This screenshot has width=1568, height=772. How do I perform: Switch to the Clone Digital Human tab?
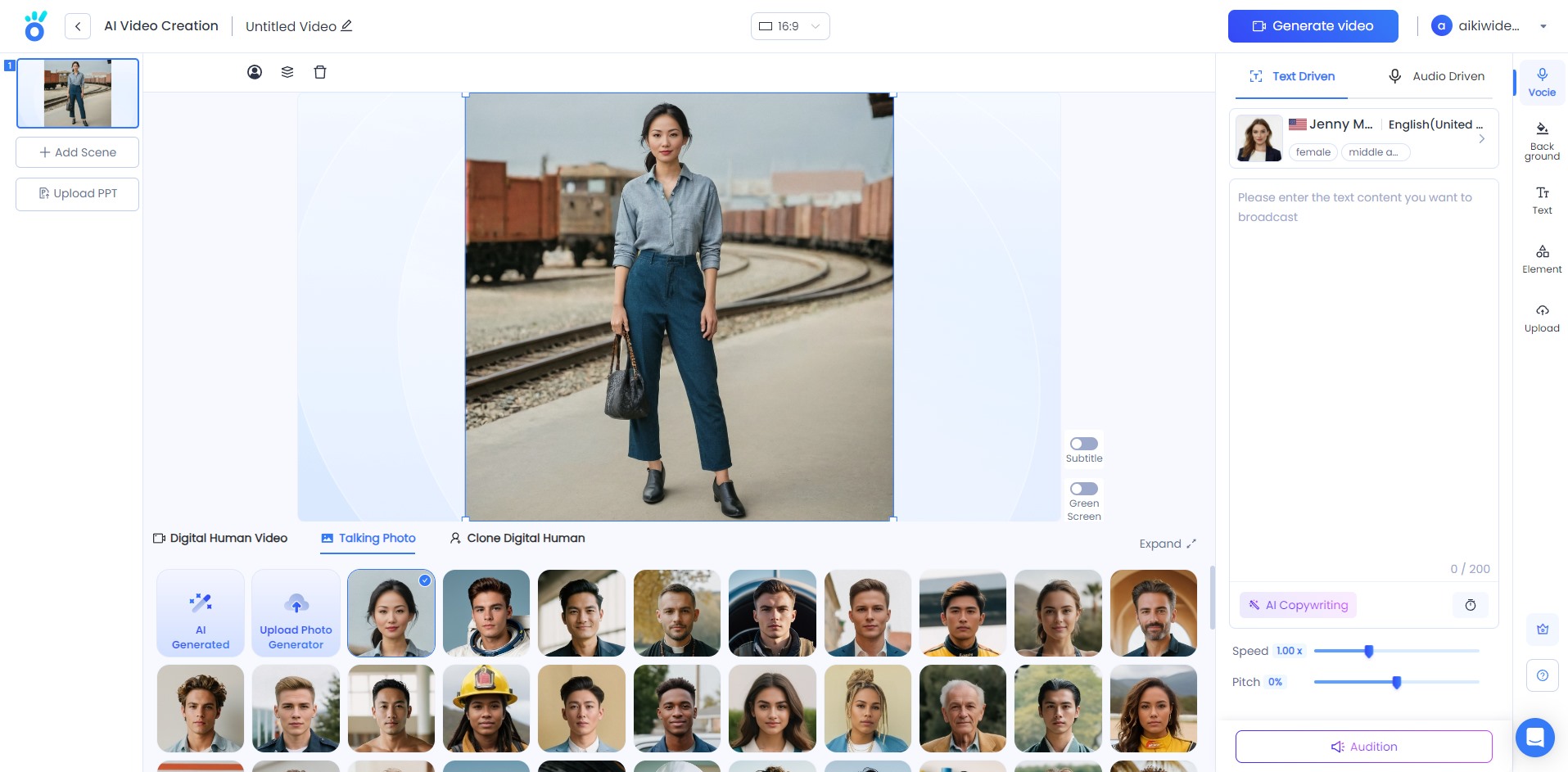[x=517, y=538]
